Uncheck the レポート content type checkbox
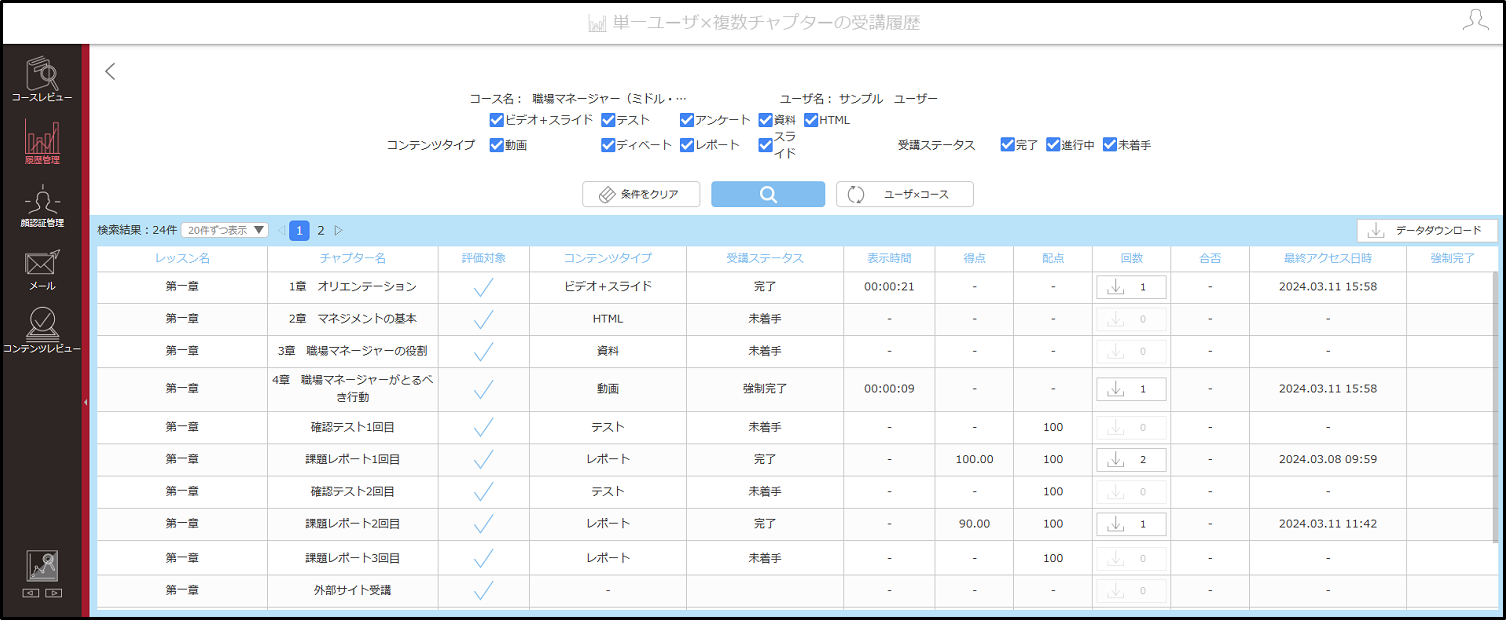Screen dimensions: 1506x620 point(687,145)
